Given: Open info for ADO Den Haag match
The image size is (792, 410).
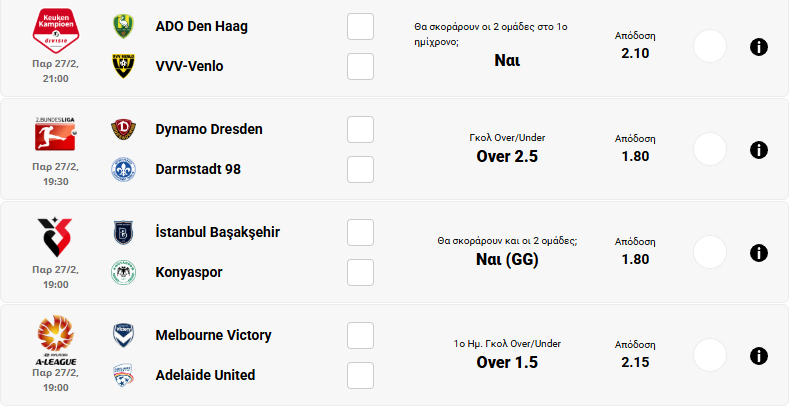Looking at the screenshot, I should 758,47.
